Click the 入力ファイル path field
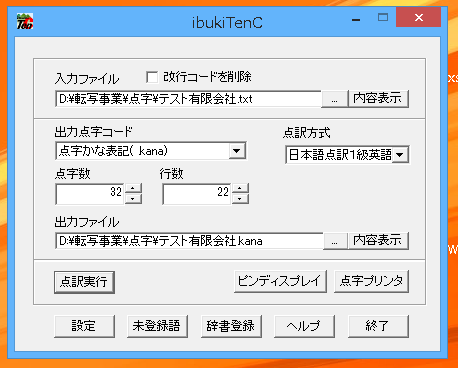This screenshot has height=368, width=458. pos(188,99)
